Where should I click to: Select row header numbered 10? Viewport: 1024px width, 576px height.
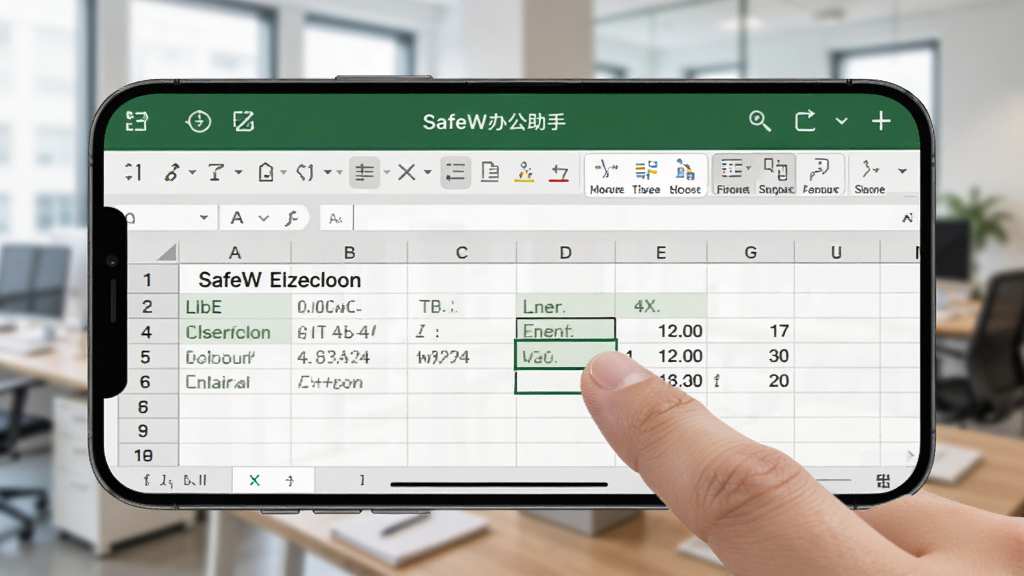(145, 455)
